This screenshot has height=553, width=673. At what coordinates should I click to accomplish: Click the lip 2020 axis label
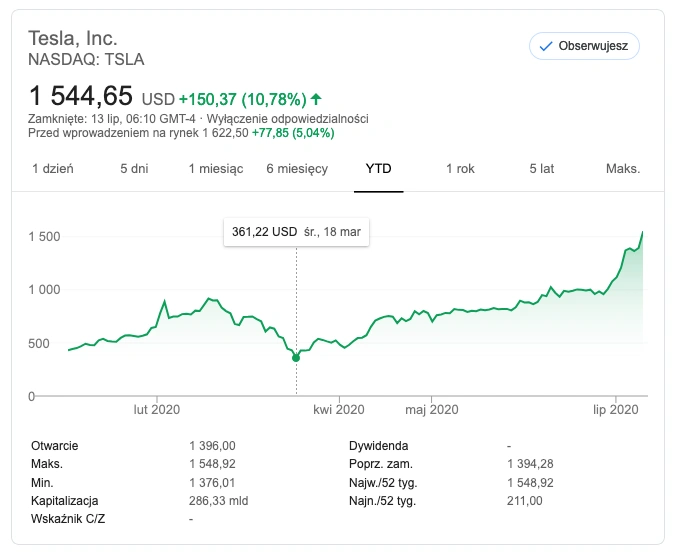[x=616, y=410]
